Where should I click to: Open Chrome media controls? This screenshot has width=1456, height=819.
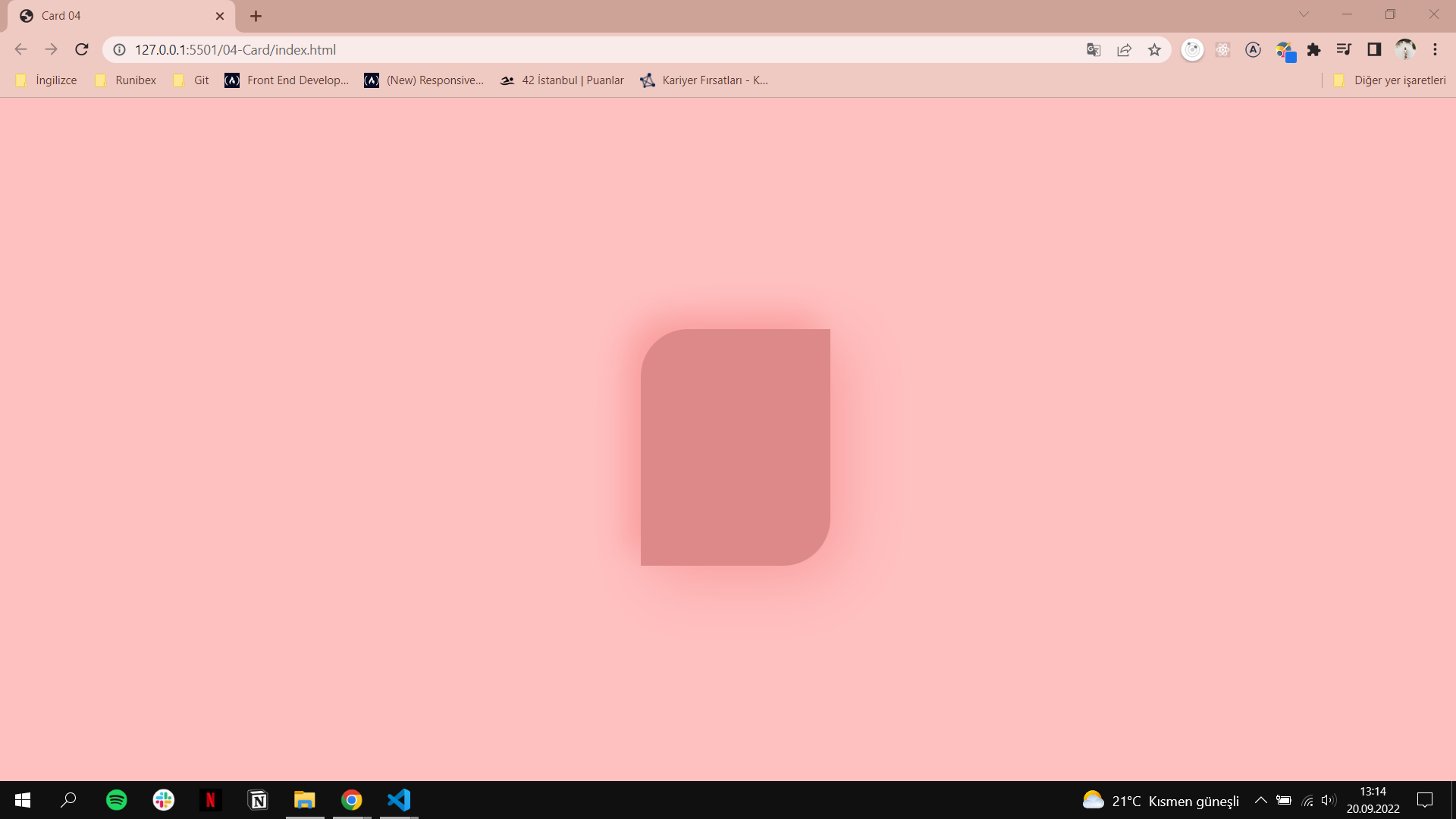pos(1344,49)
